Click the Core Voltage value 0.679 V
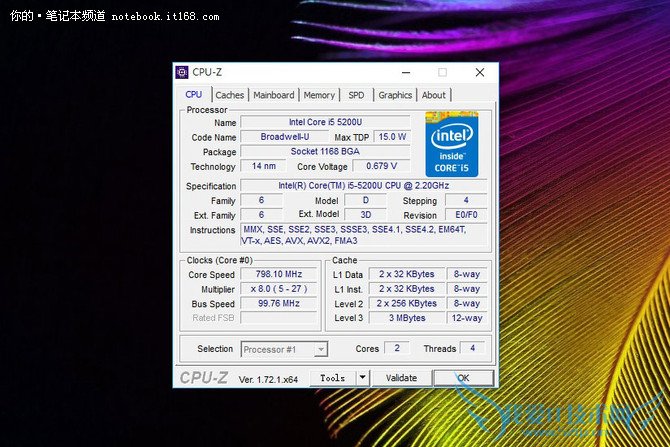 (381, 166)
